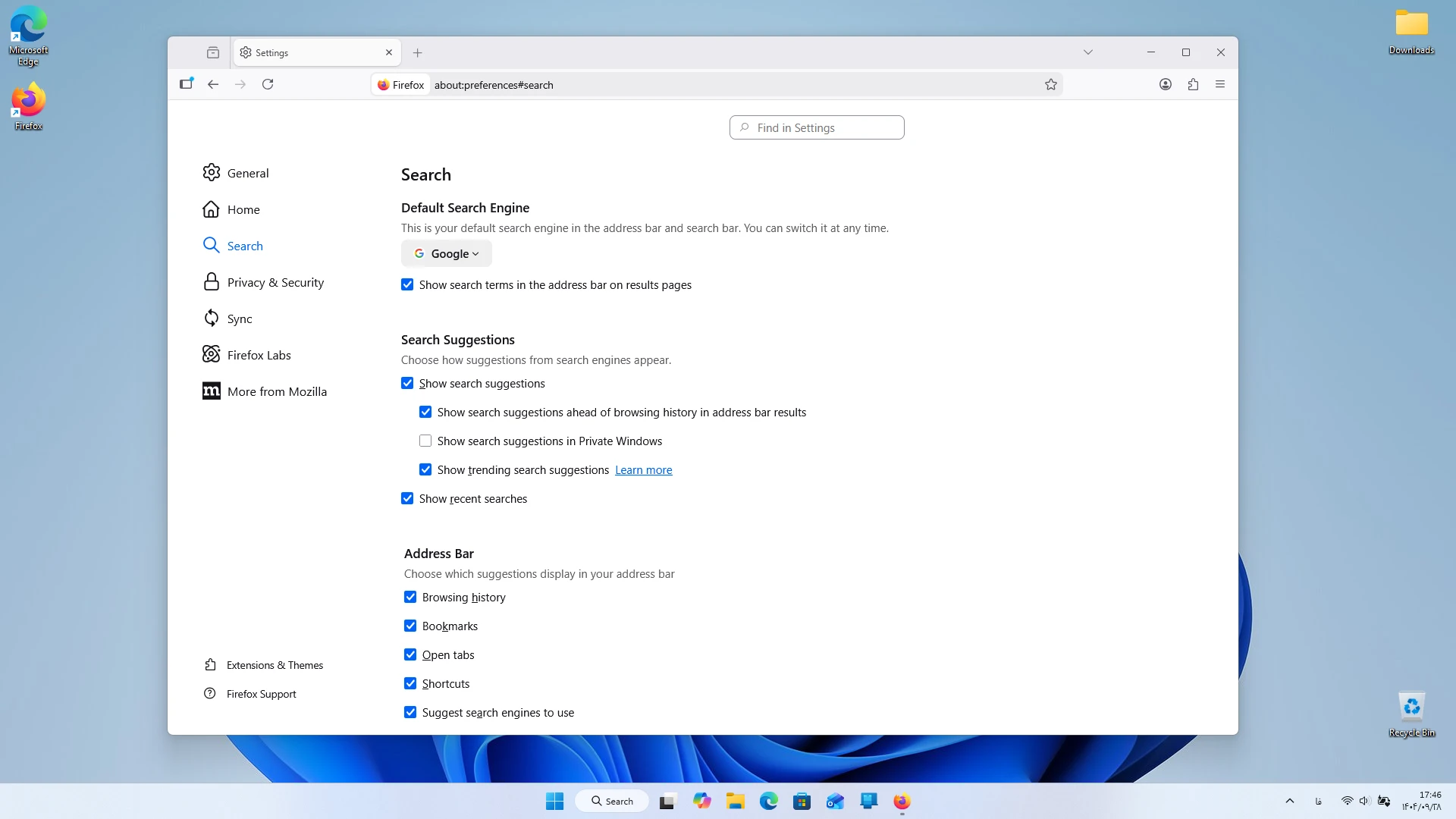1456x819 pixels.
Task: Follow the Learn more link
Action: tap(643, 469)
